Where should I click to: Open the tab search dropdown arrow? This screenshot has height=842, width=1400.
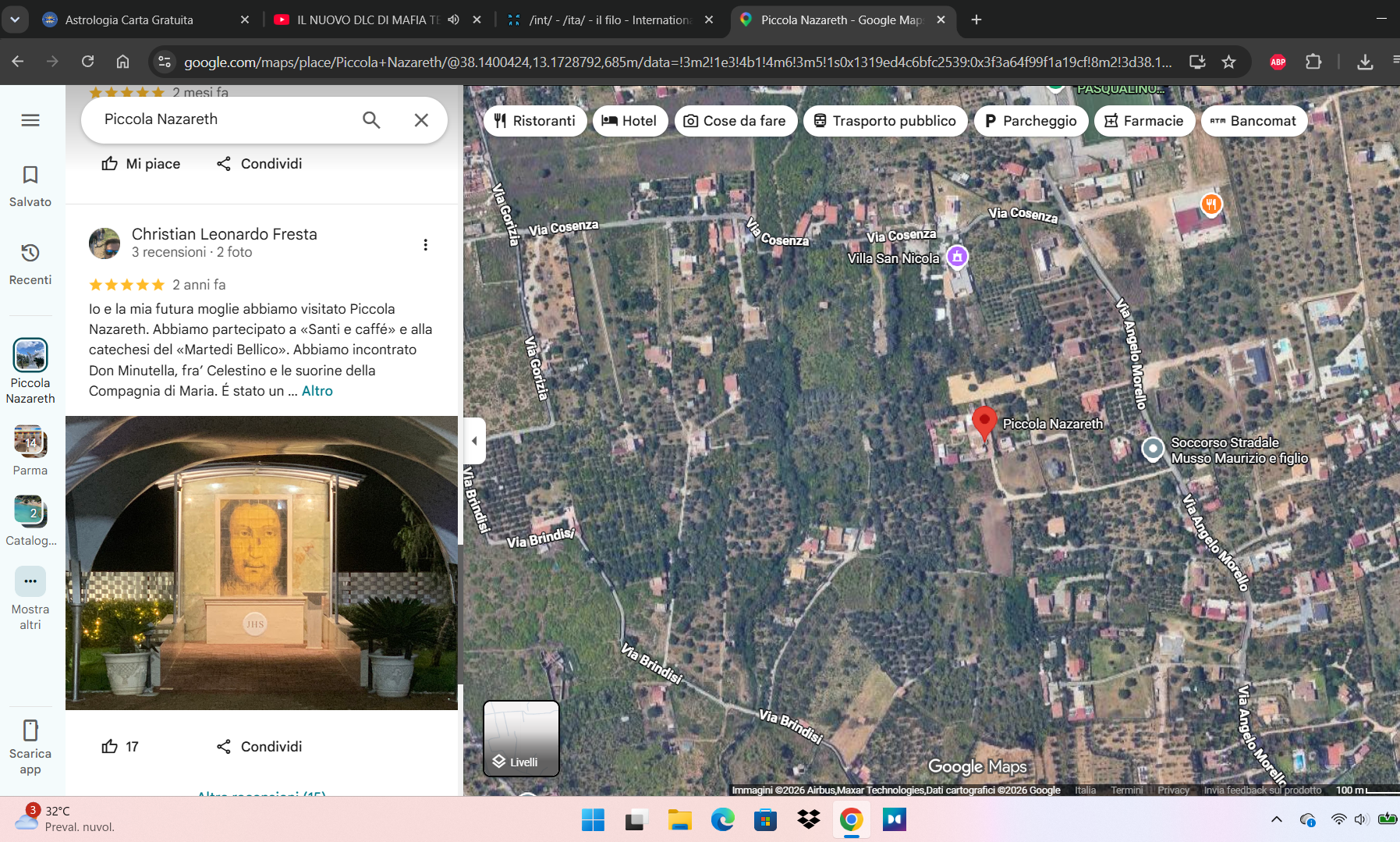[15, 20]
